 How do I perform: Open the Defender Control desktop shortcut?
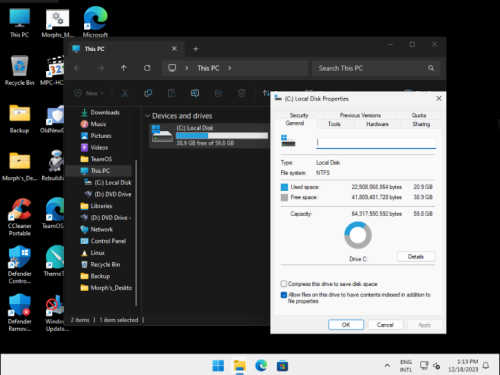[x=19, y=265]
